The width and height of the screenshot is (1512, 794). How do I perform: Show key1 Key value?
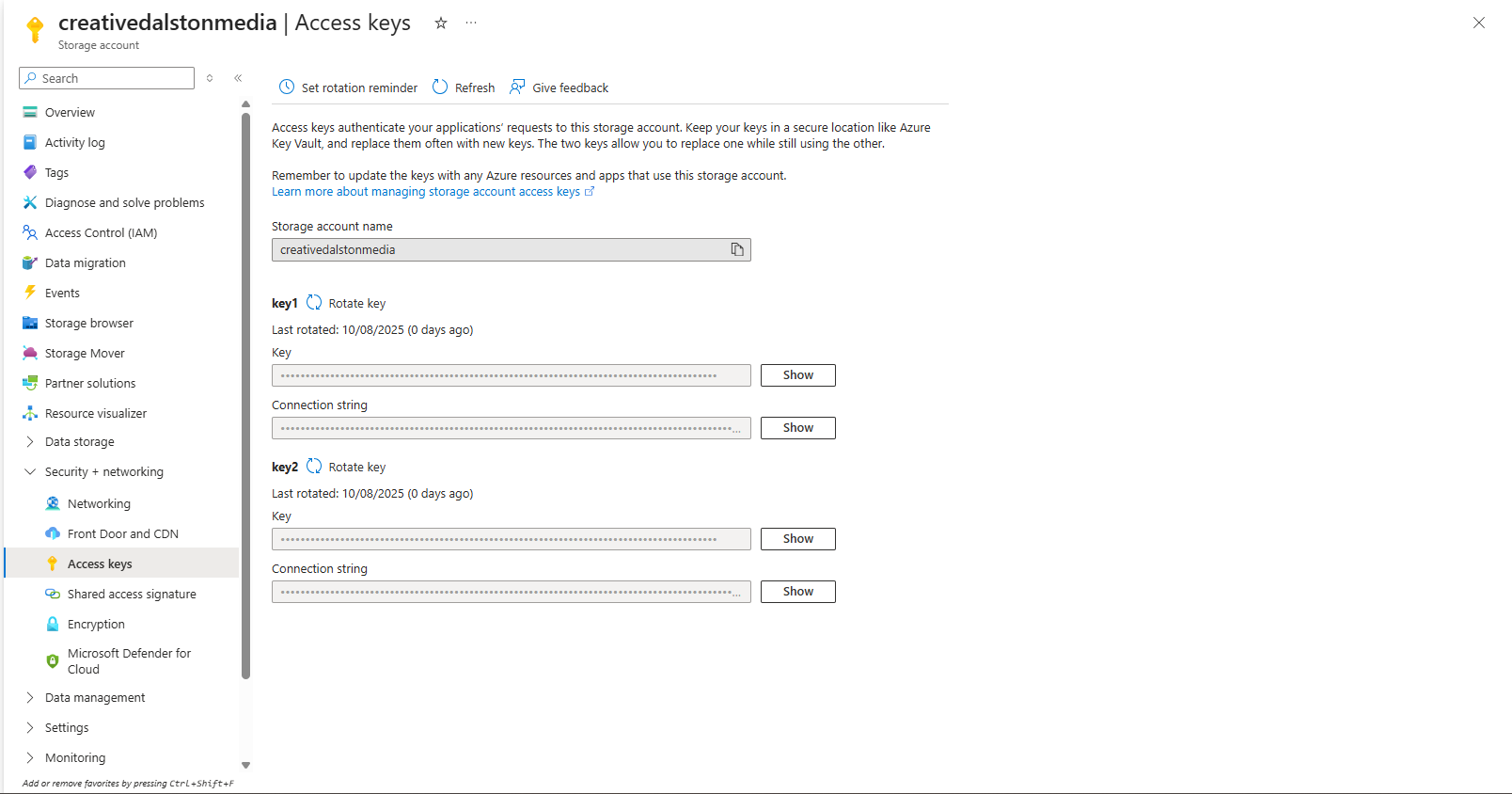(798, 375)
